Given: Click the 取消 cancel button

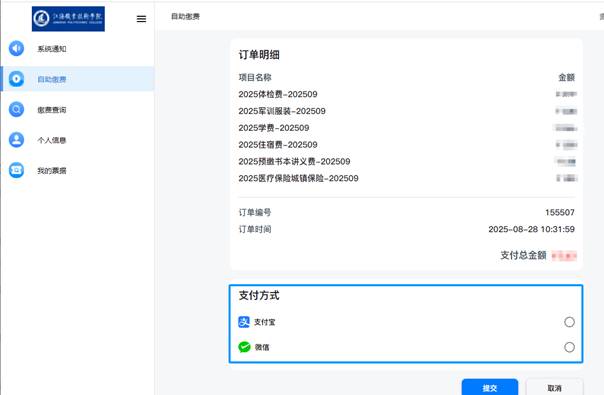Looking at the screenshot, I should click(x=555, y=387).
